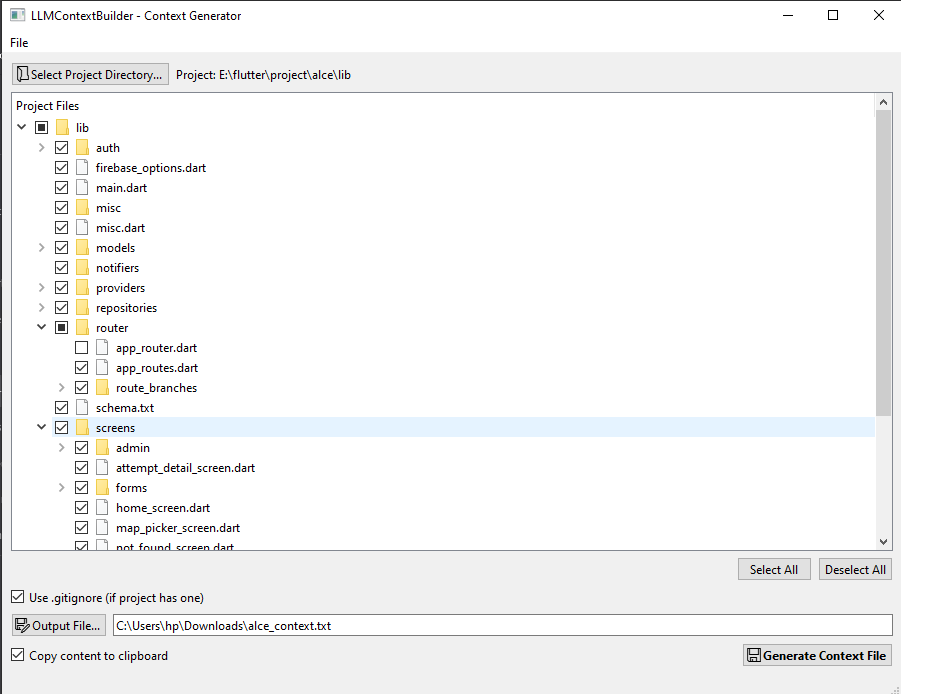Select the map_picker_screen.dart tree item
Screen dimensions: 932x694
click(178, 528)
